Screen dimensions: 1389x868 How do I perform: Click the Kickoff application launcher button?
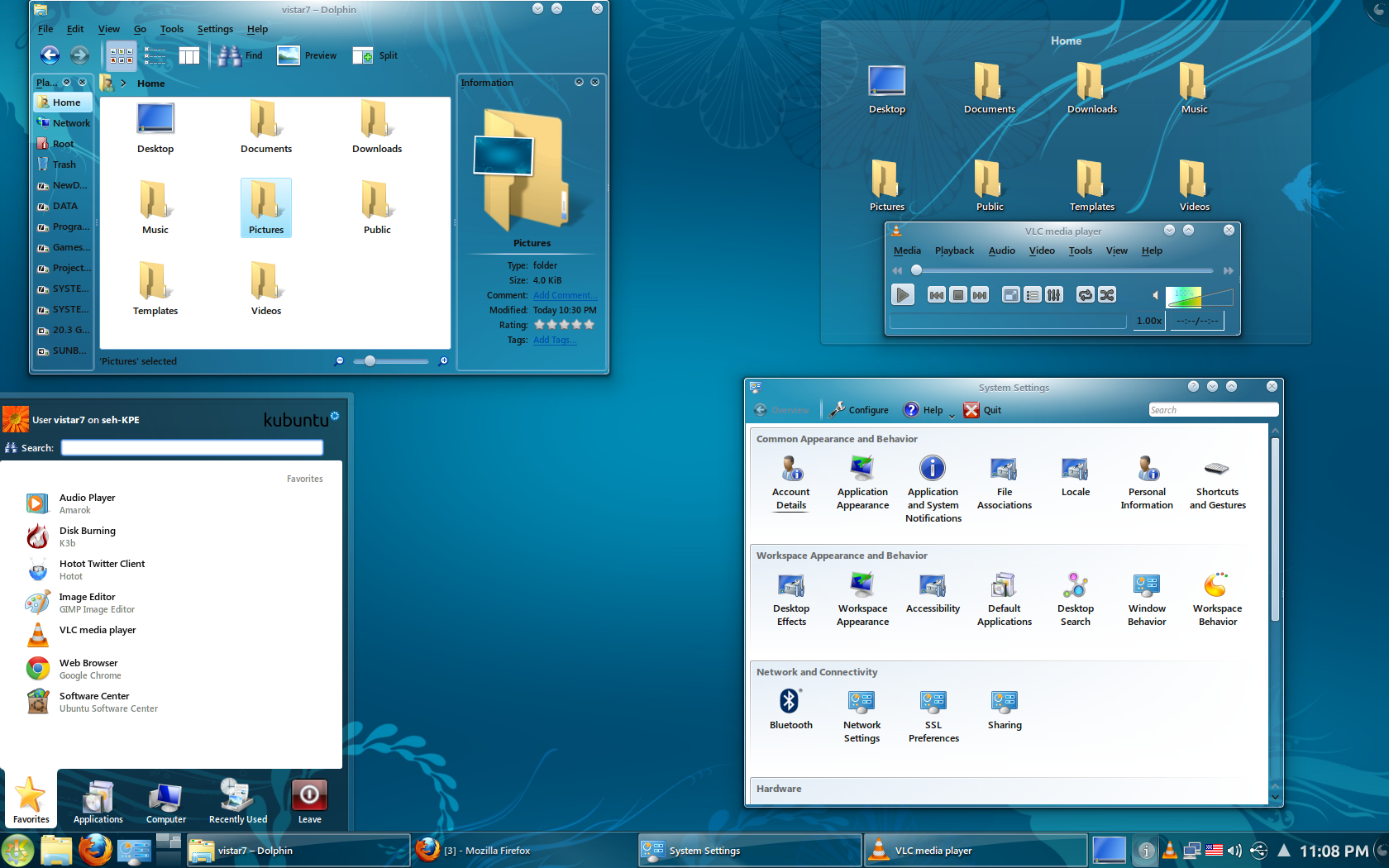(x=17, y=850)
